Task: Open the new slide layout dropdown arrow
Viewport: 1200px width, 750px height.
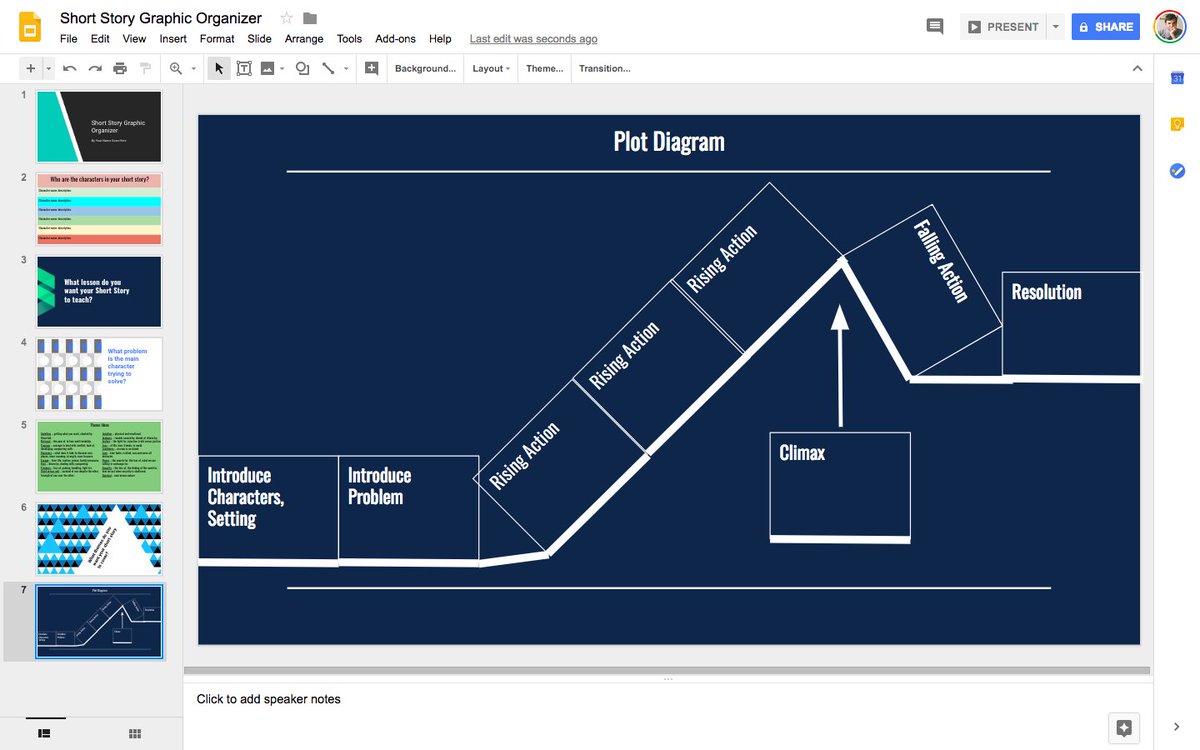Action: coord(48,68)
